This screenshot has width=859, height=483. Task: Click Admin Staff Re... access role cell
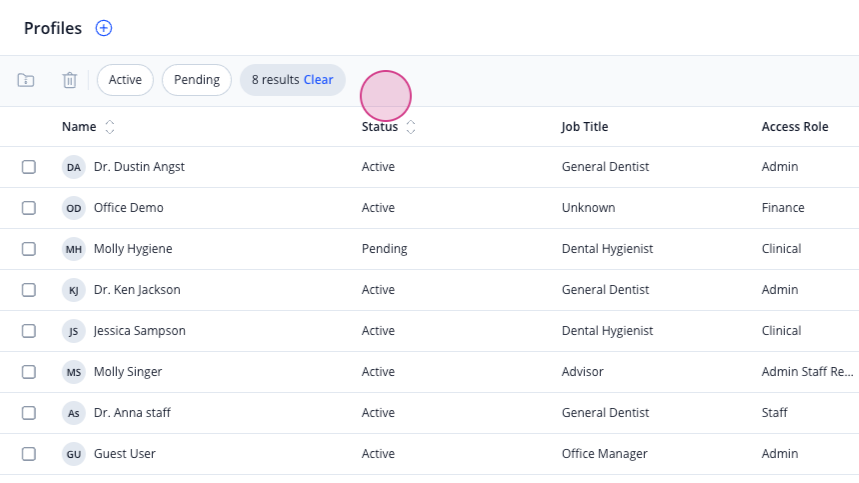tap(808, 372)
